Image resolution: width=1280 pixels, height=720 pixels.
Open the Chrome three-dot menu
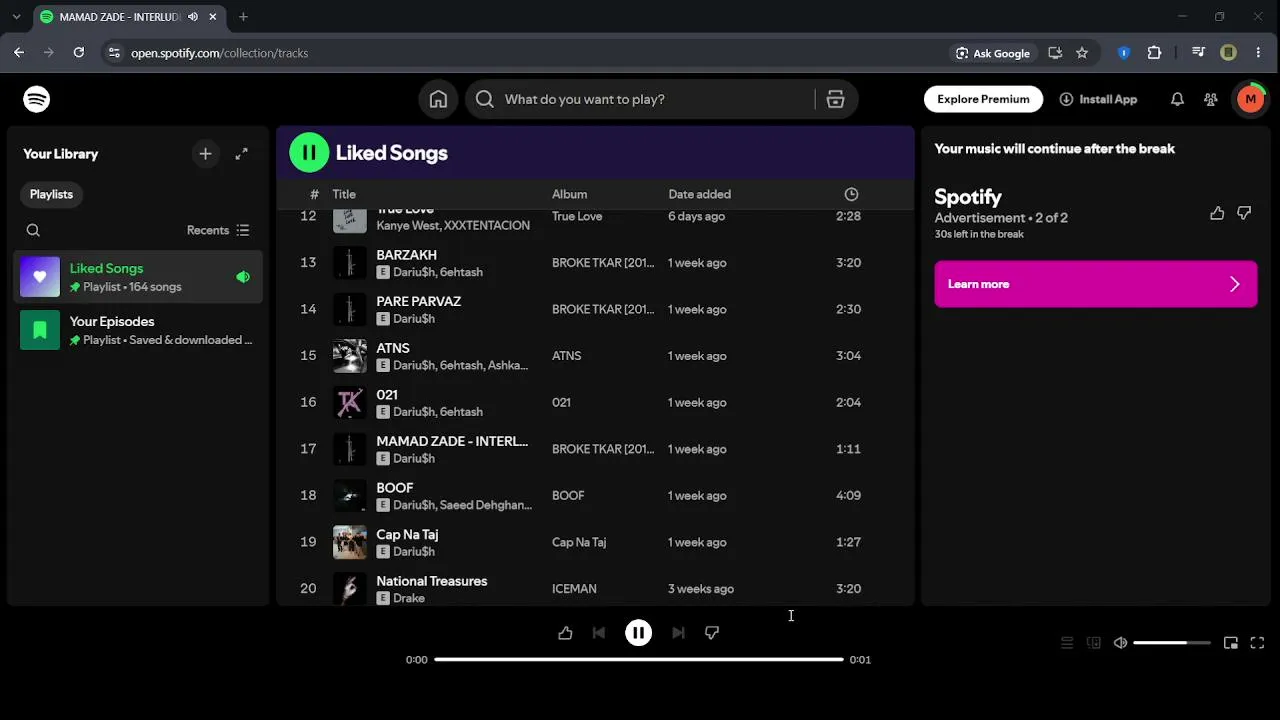point(1258,53)
